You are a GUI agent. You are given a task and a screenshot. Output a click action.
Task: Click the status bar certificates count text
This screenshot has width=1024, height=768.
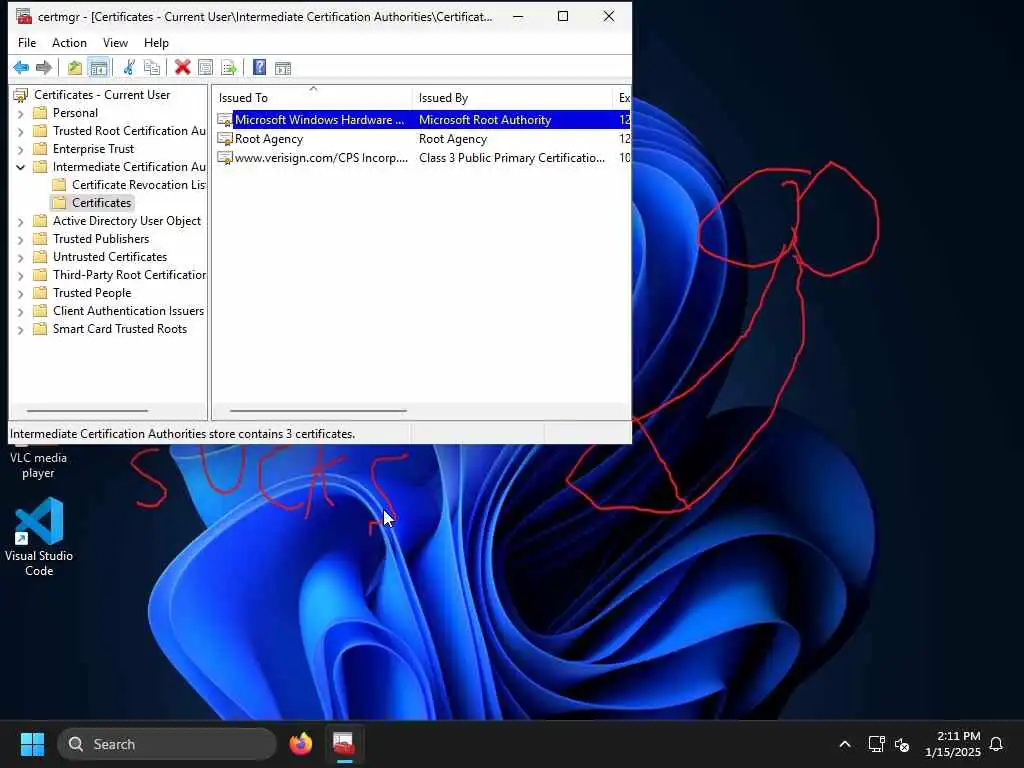coord(182,434)
